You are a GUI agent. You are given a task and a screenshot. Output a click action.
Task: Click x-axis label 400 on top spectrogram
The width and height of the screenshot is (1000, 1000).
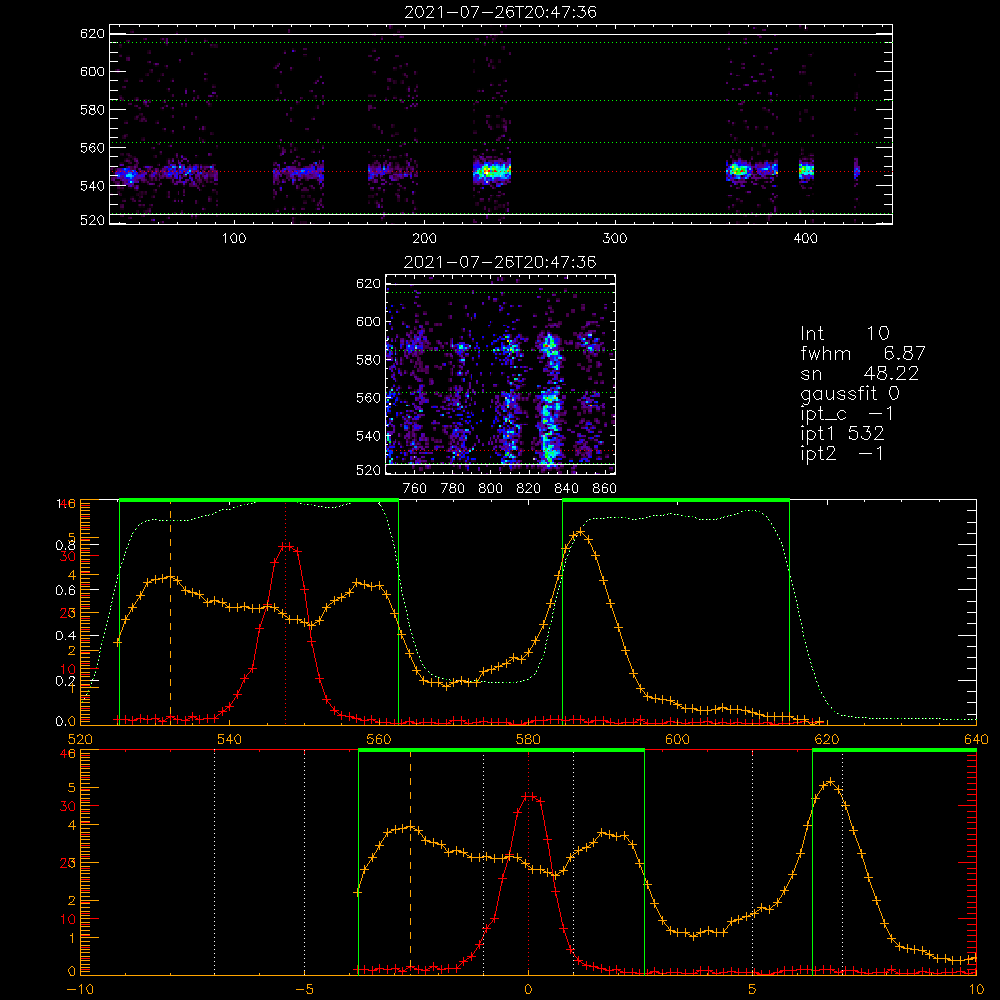(x=805, y=239)
